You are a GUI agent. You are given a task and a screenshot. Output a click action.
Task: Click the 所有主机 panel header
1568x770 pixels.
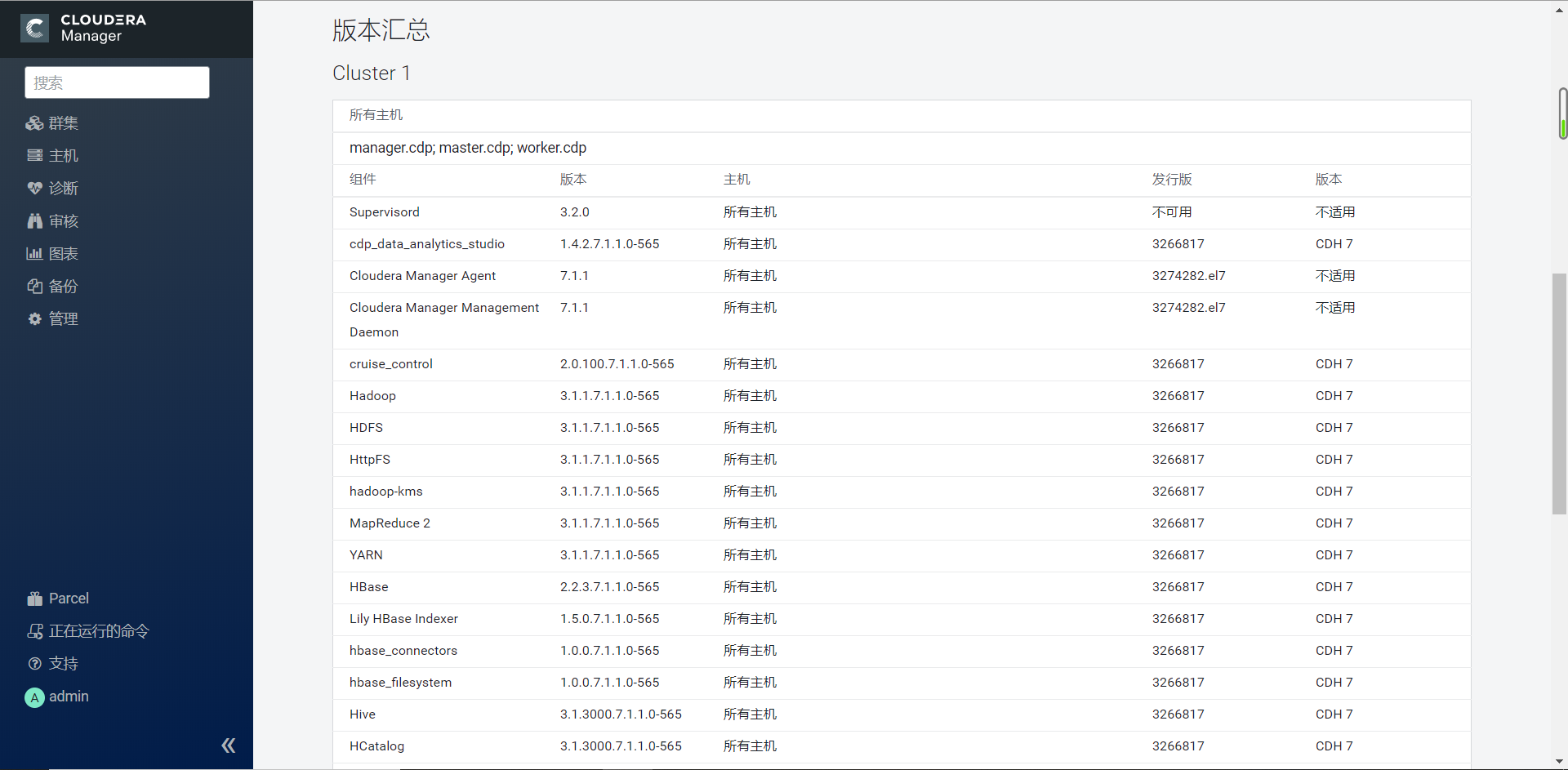coord(376,115)
